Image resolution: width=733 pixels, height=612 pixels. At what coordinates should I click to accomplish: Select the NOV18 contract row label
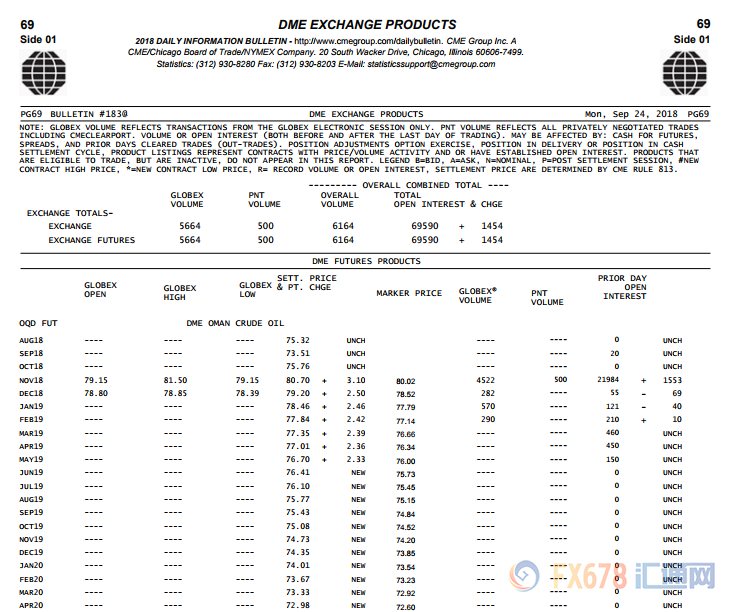[x=32, y=381]
